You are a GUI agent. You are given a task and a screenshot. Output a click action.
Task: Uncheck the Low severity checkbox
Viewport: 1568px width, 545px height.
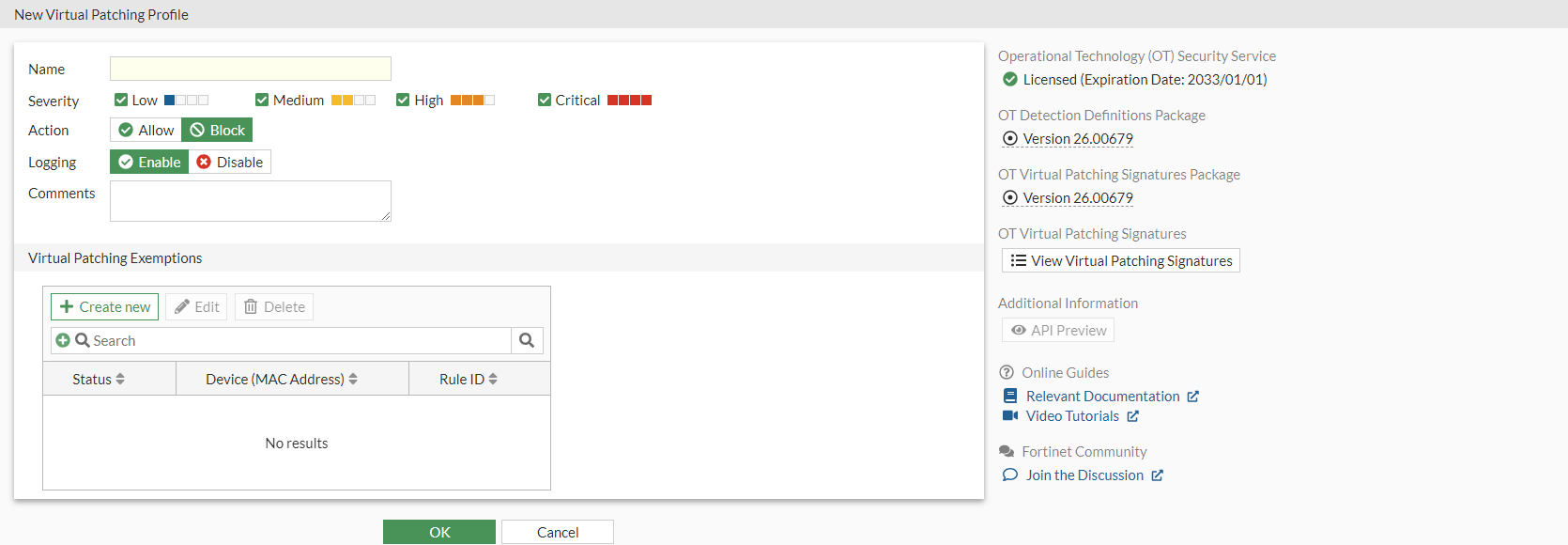[121, 100]
